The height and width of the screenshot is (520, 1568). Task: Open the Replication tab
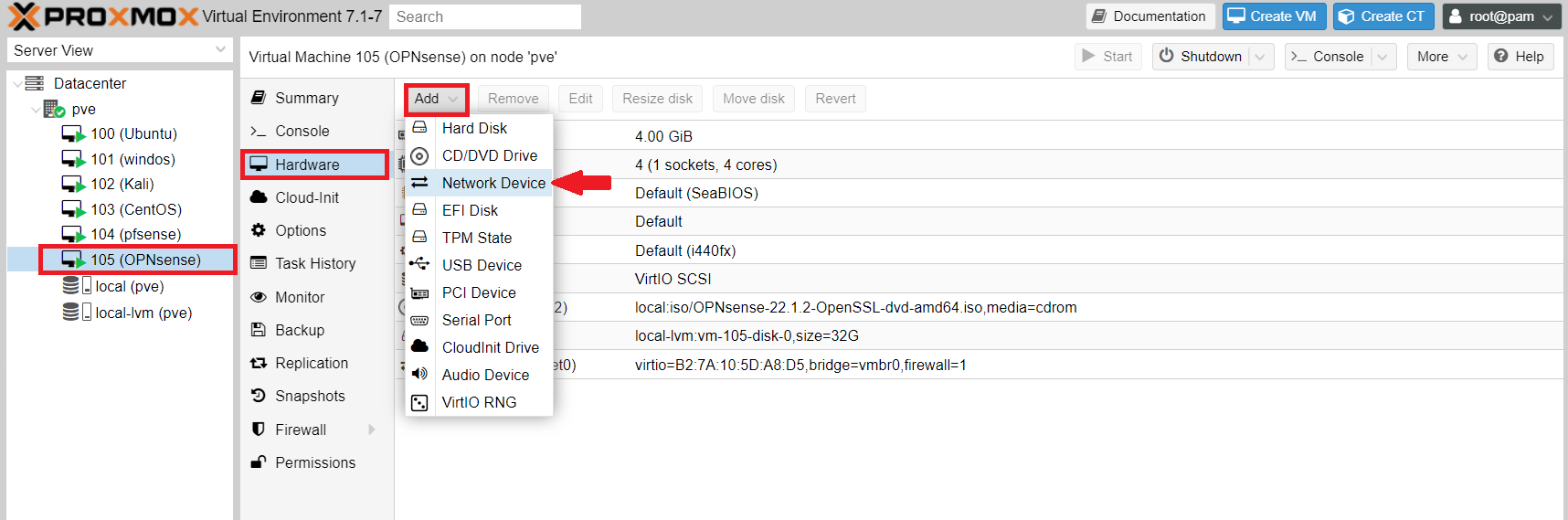[316, 363]
